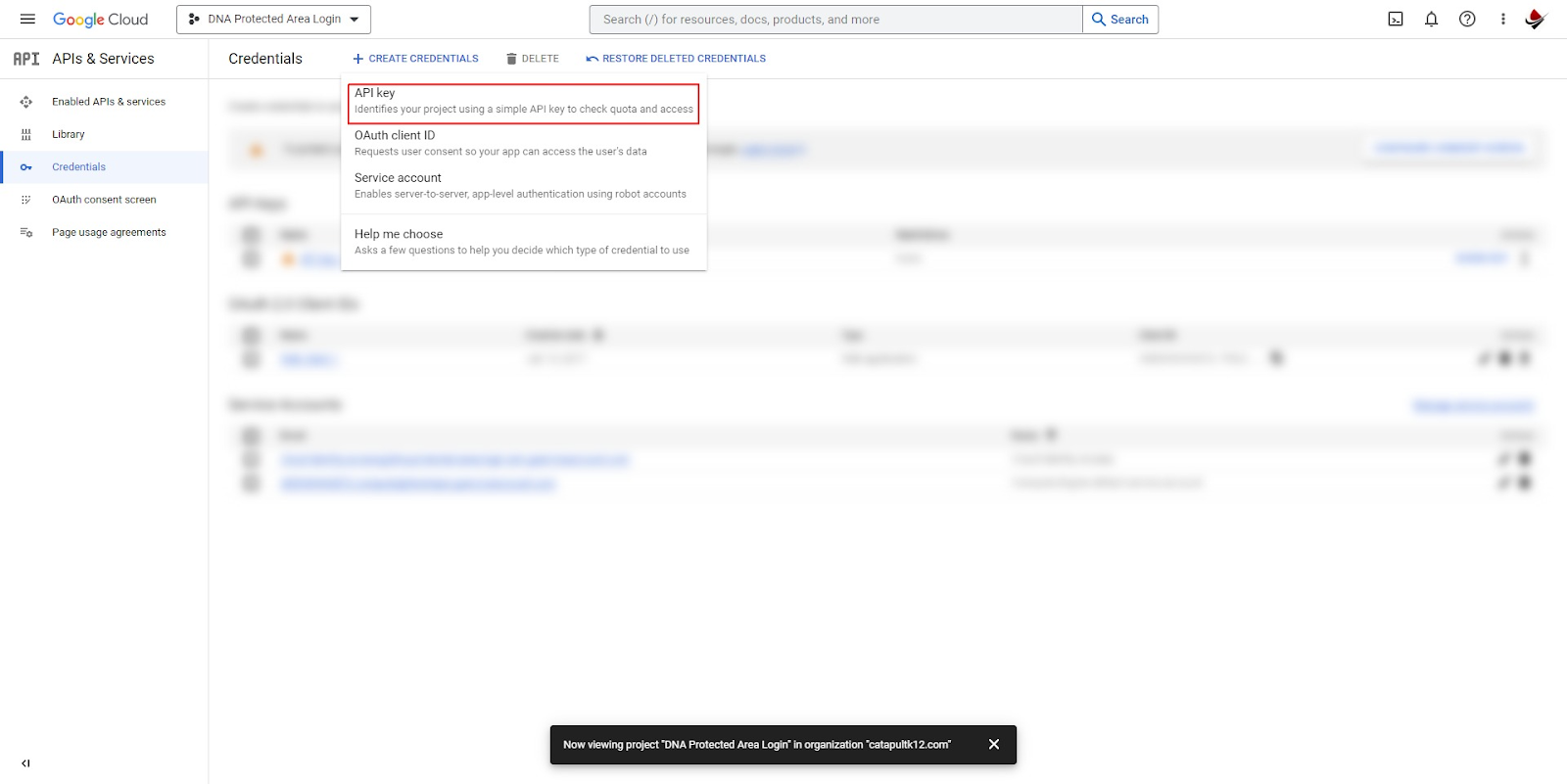Click the APIs & Services sidebar header
Viewport: 1567px width, 784px height.
pyautogui.click(x=103, y=59)
